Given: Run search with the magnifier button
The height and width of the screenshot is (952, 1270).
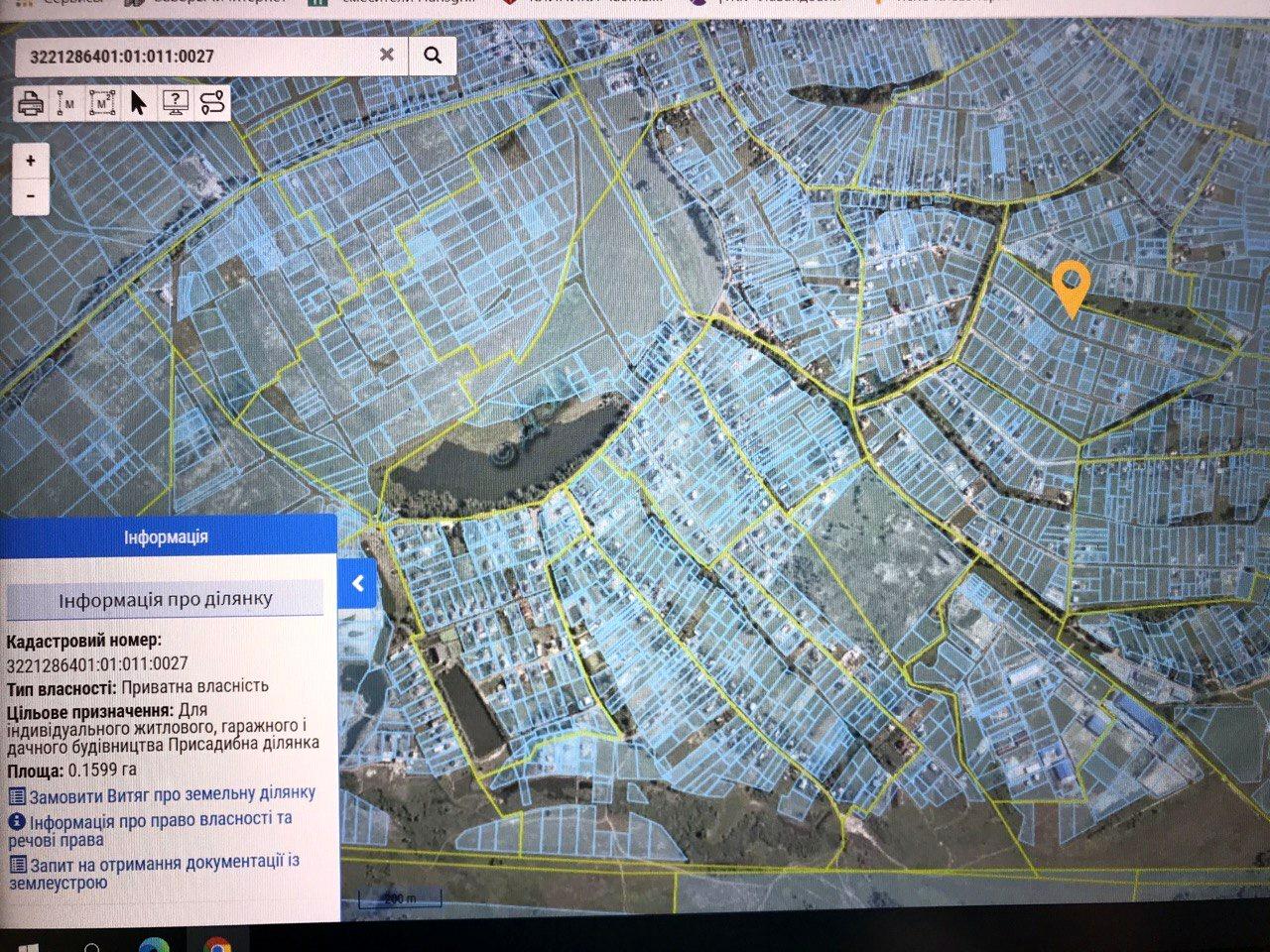Looking at the screenshot, I should pos(433,56).
